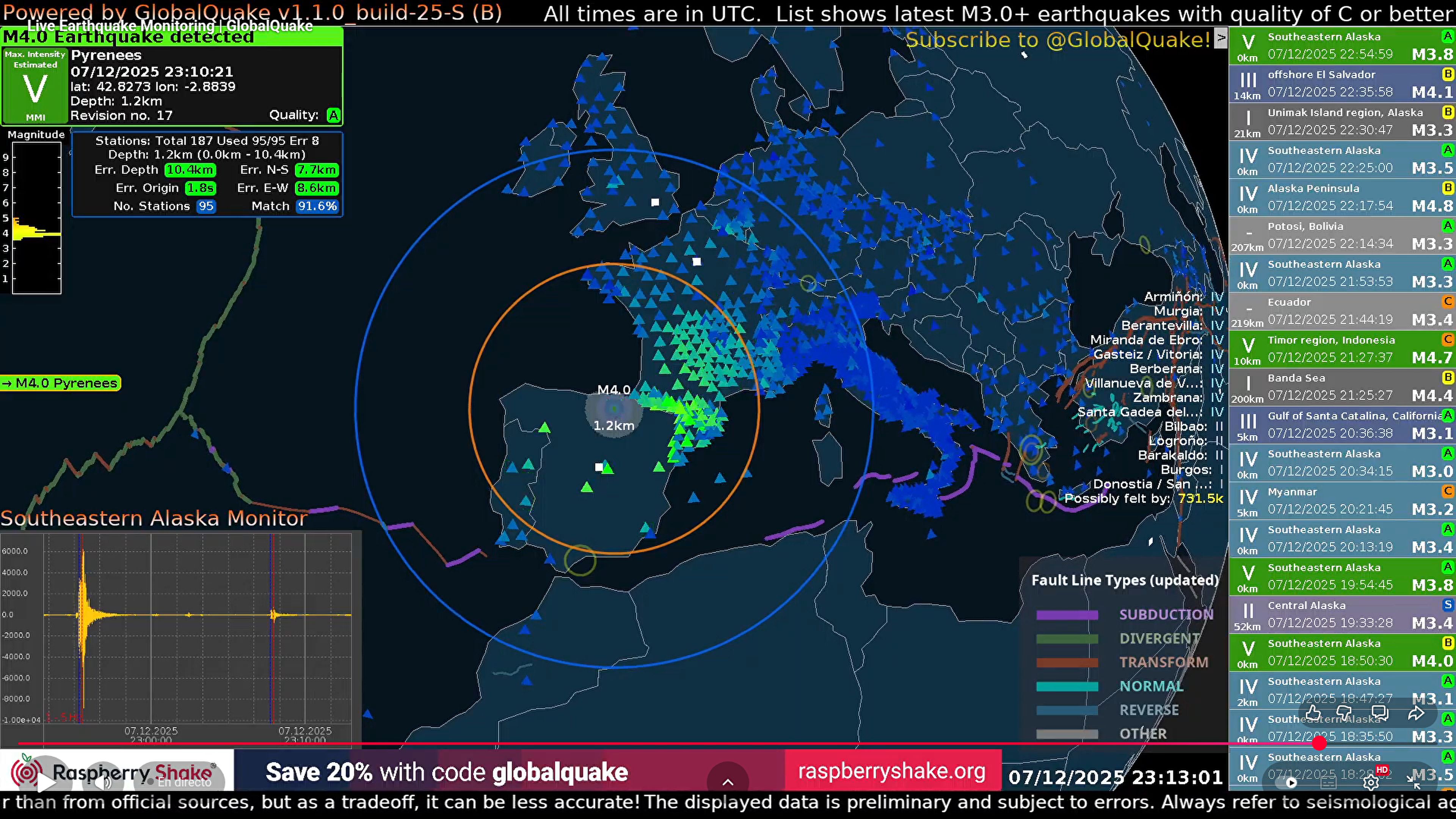Expand the chevron-up panel at bottom center
The image size is (1456, 819).
(x=728, y=782)
